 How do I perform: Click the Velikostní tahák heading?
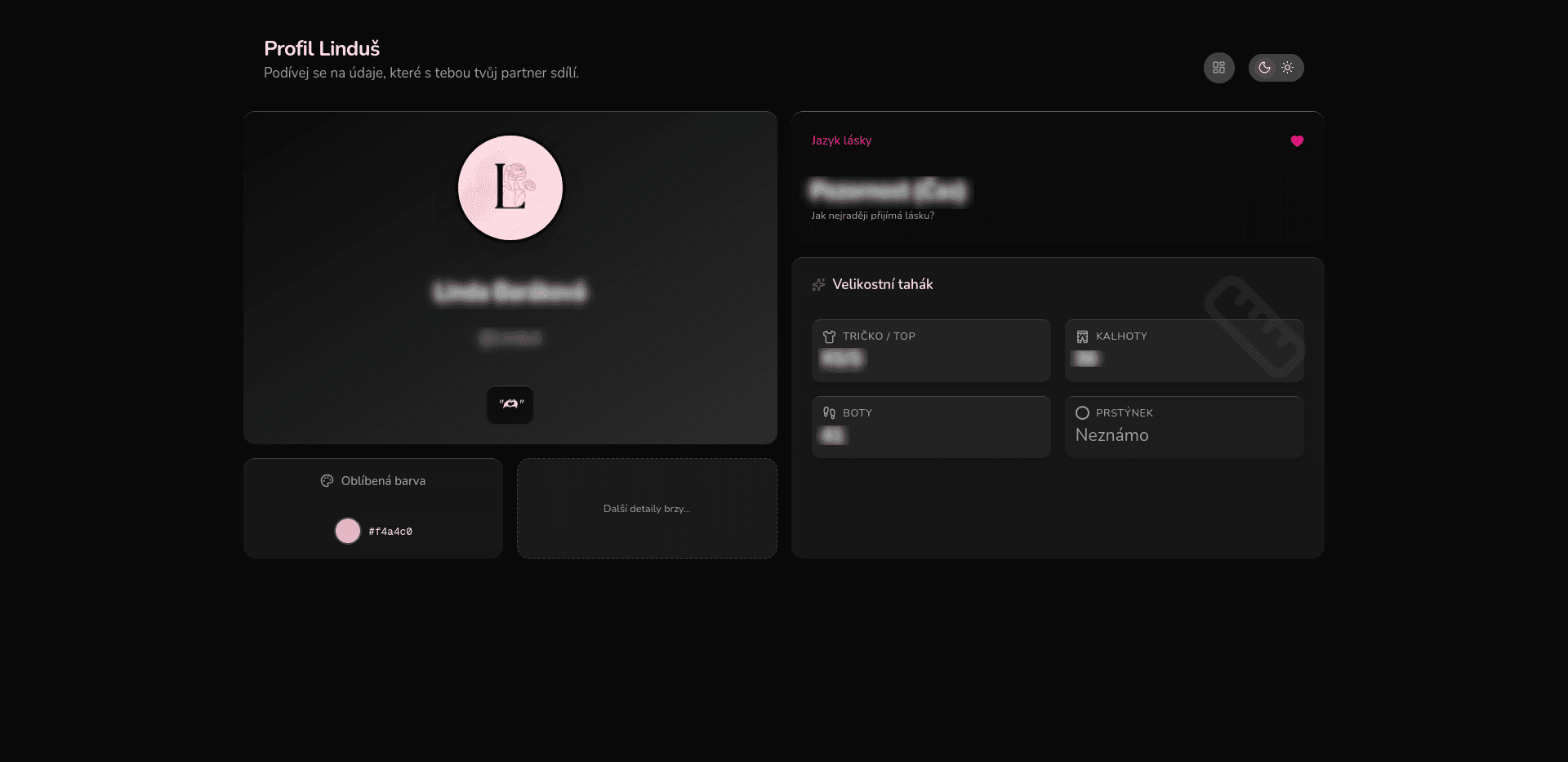883,284
